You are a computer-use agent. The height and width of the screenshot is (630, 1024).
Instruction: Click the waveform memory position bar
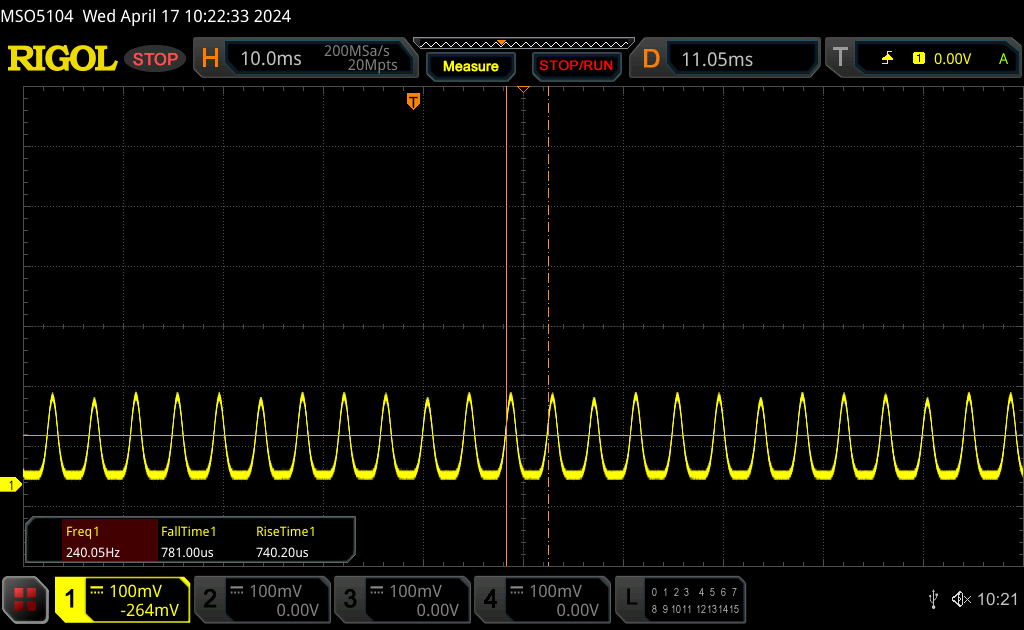(524, 44)
